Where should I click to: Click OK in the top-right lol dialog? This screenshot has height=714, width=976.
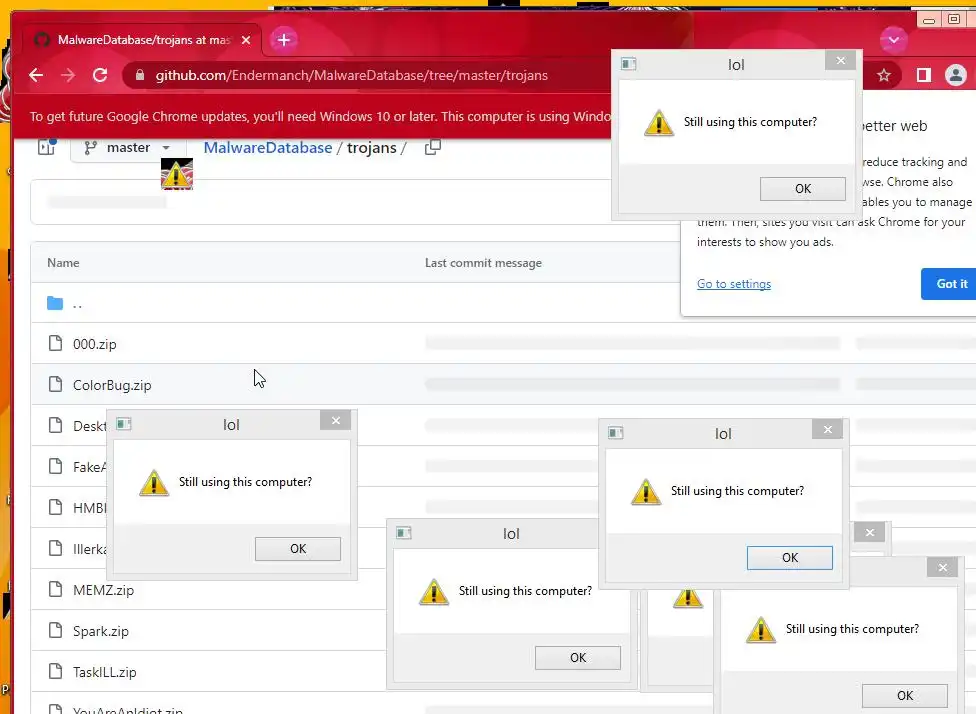[x=803, y=189]
